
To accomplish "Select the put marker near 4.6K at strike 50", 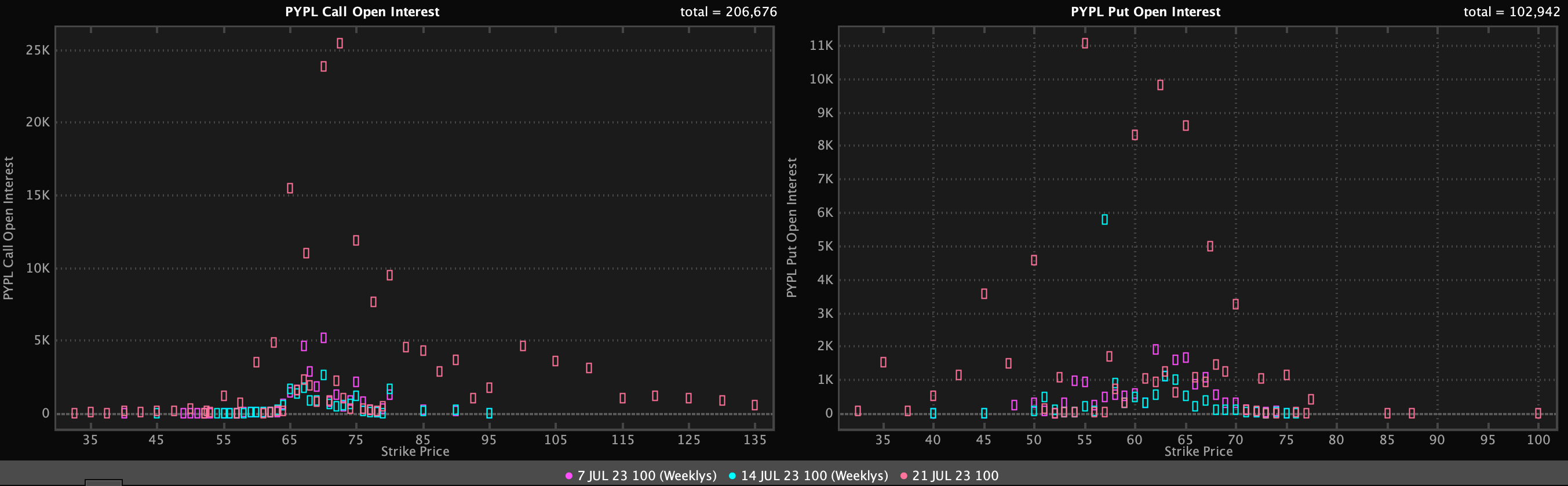I will pyautogui.click(x=1034, y=260).
